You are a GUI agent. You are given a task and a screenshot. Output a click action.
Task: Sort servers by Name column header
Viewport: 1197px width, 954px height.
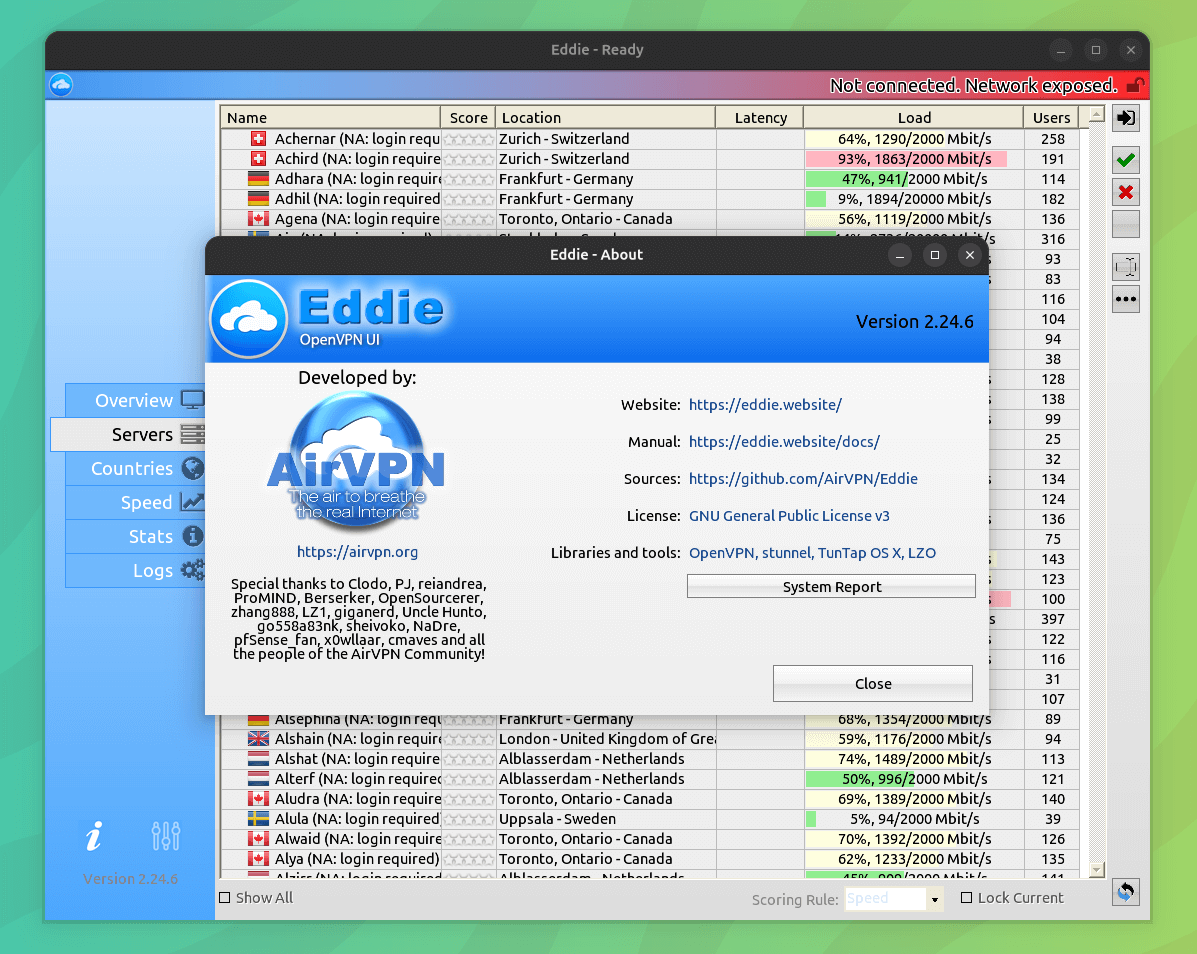tap(331, 118)
